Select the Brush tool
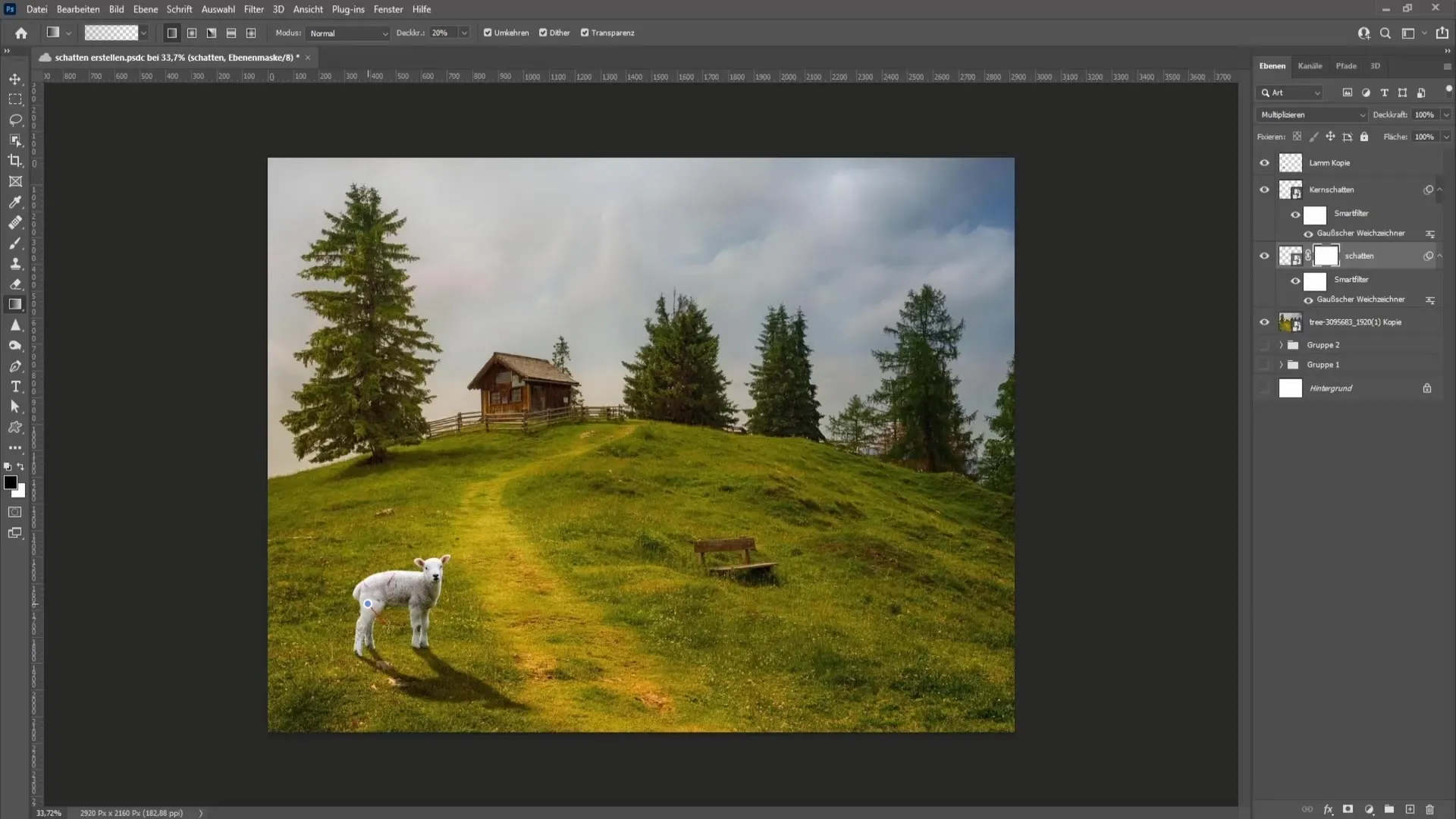The image size is (1456, 819). pos(14,243)
